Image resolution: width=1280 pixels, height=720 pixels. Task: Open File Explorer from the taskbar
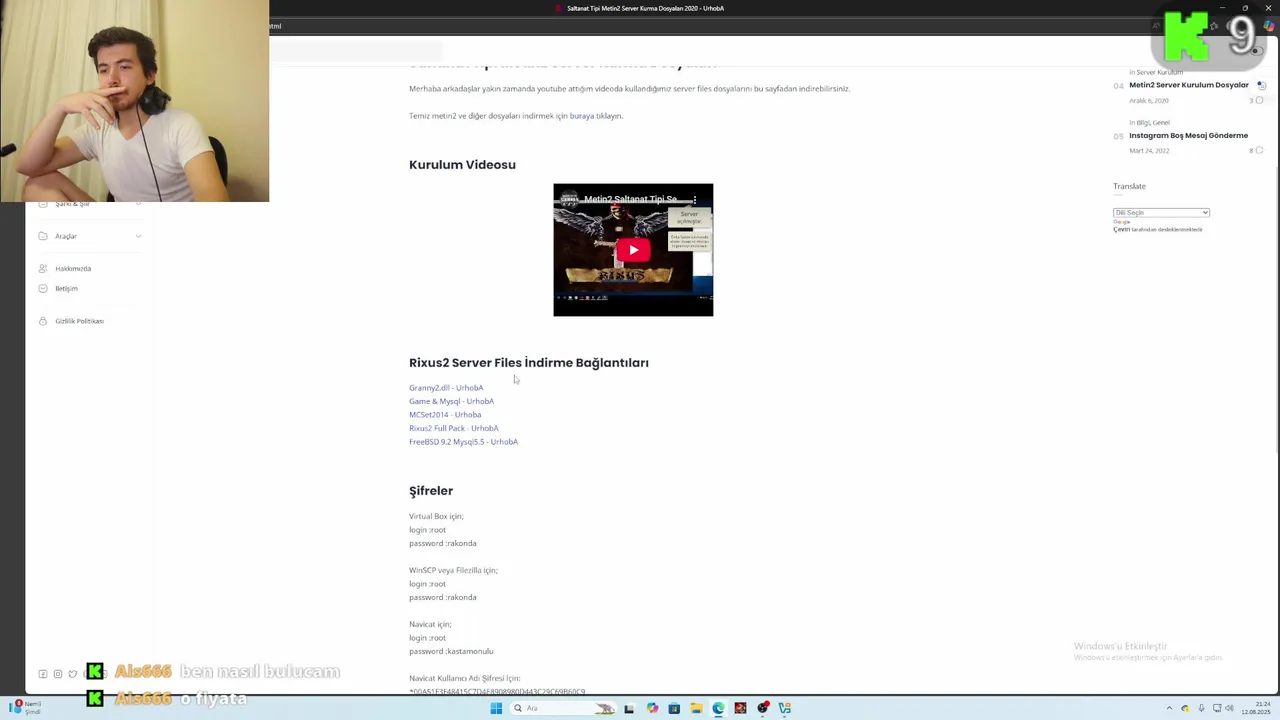(696, 708)
